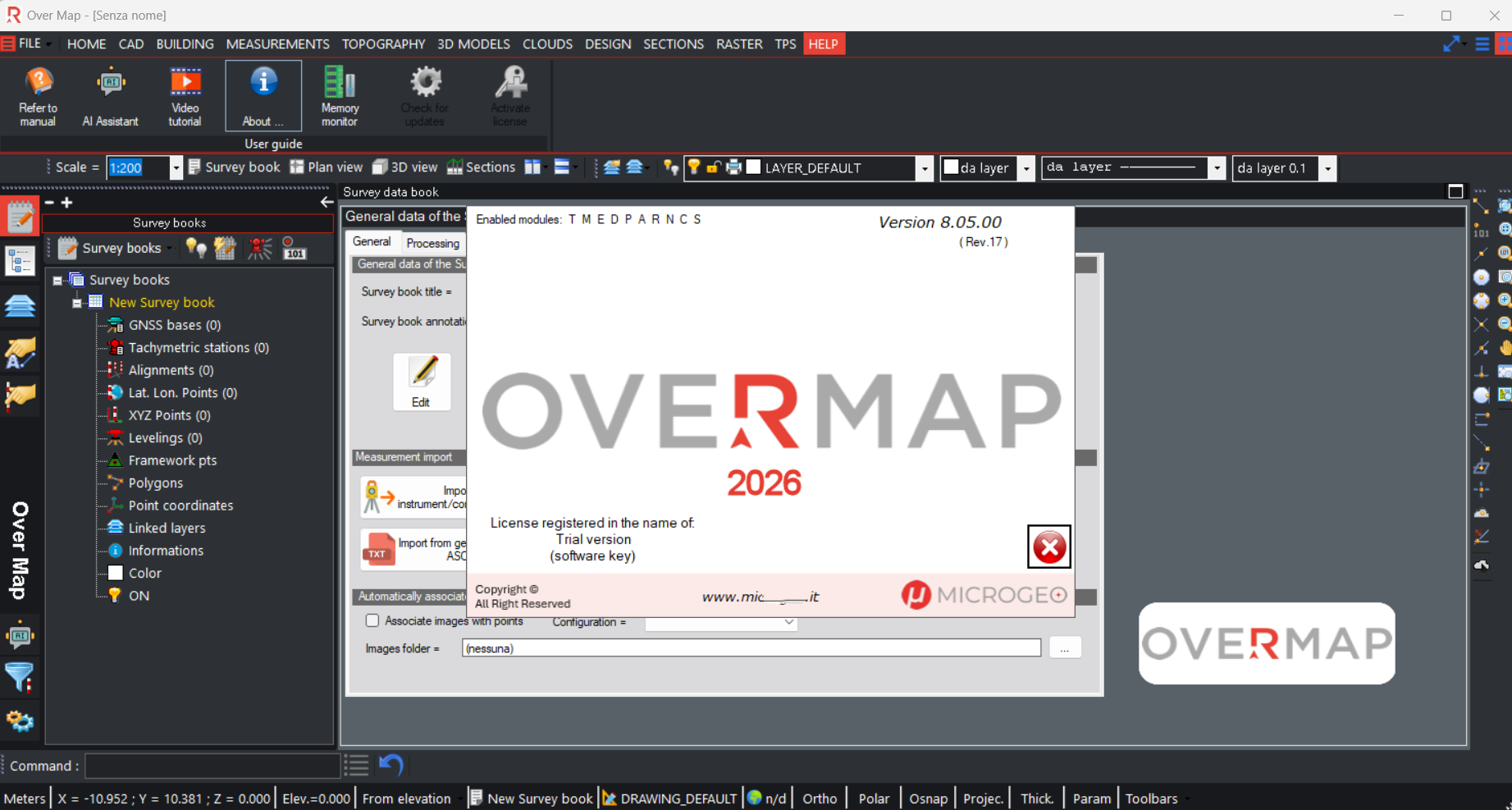Click the lightning grid icon in Survey books toolbar
The image size is (1512, 810).
[x=225, y=248]
